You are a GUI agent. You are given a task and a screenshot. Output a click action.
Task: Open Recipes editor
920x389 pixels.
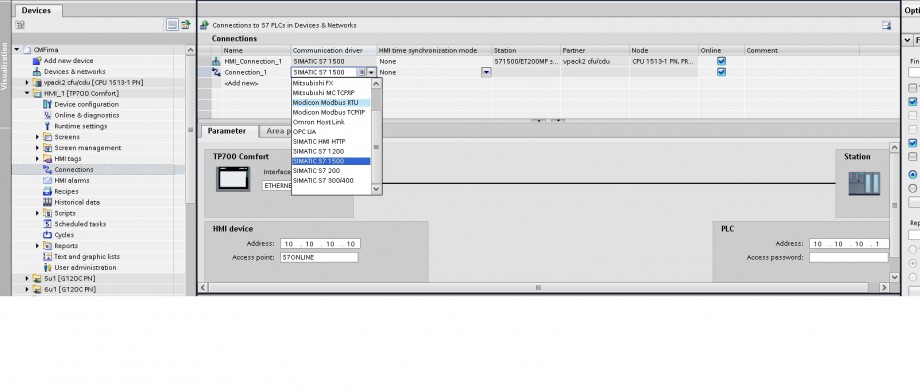pyautogui.click(x=66, y=191)
